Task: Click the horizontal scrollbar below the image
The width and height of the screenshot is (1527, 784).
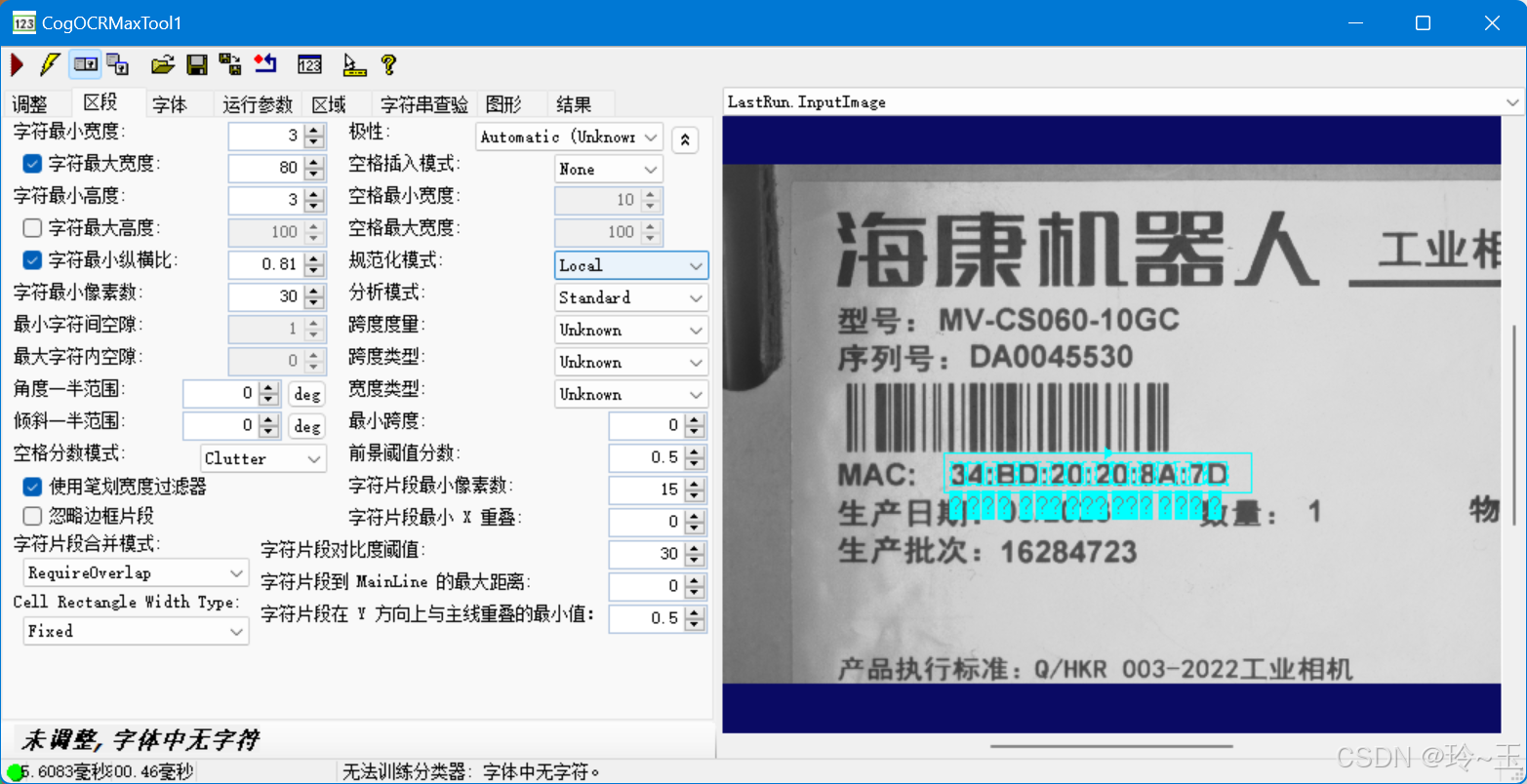Action: click(x=1110, y=747)
